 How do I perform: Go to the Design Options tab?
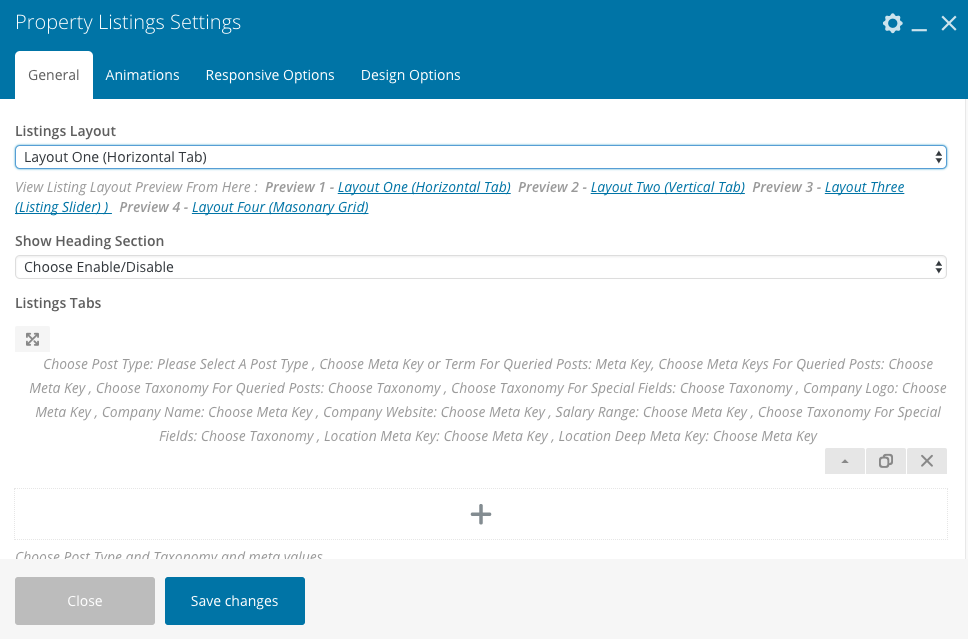point(410,75)
